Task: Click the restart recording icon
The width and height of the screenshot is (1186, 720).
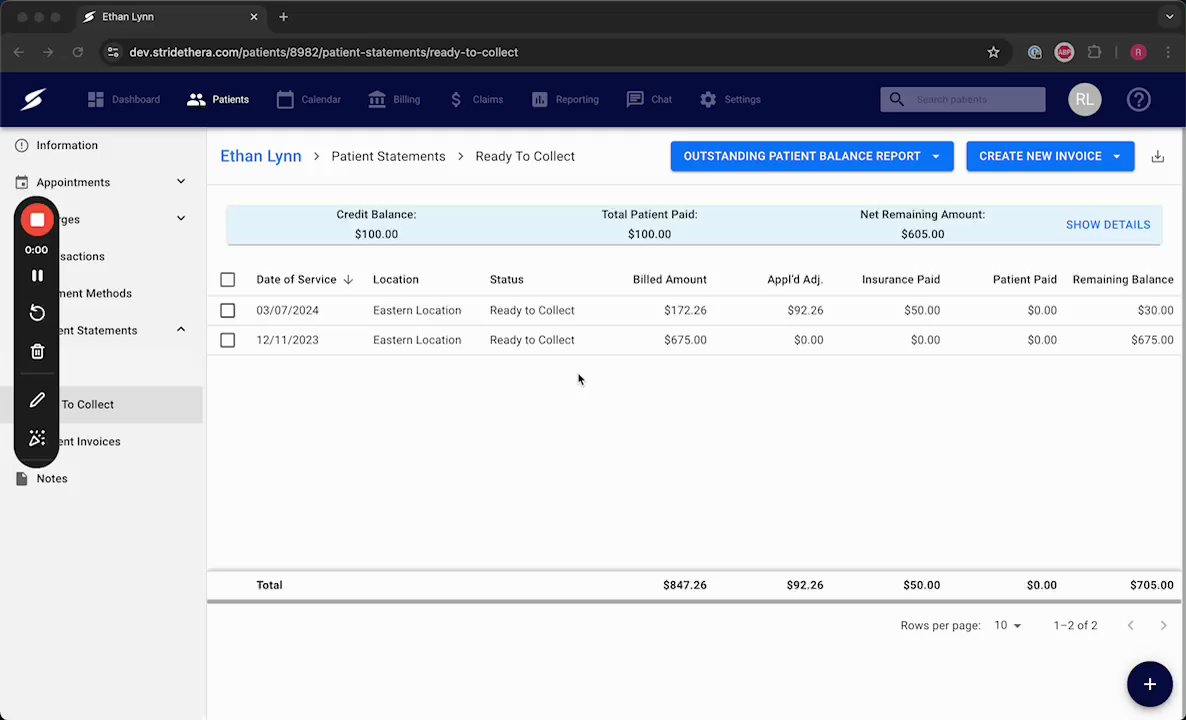Action: pyautogui.click(x=37, y=313)
